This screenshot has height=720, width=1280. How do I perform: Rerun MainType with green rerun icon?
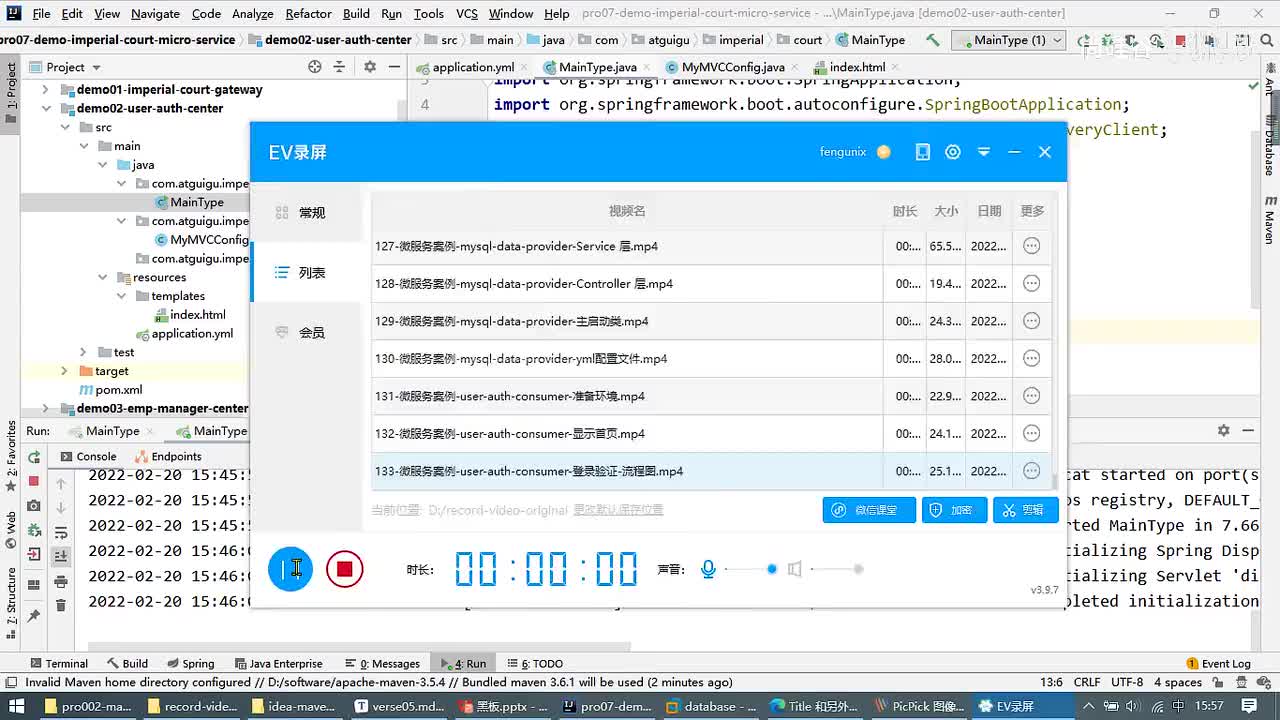pos(34,457)
